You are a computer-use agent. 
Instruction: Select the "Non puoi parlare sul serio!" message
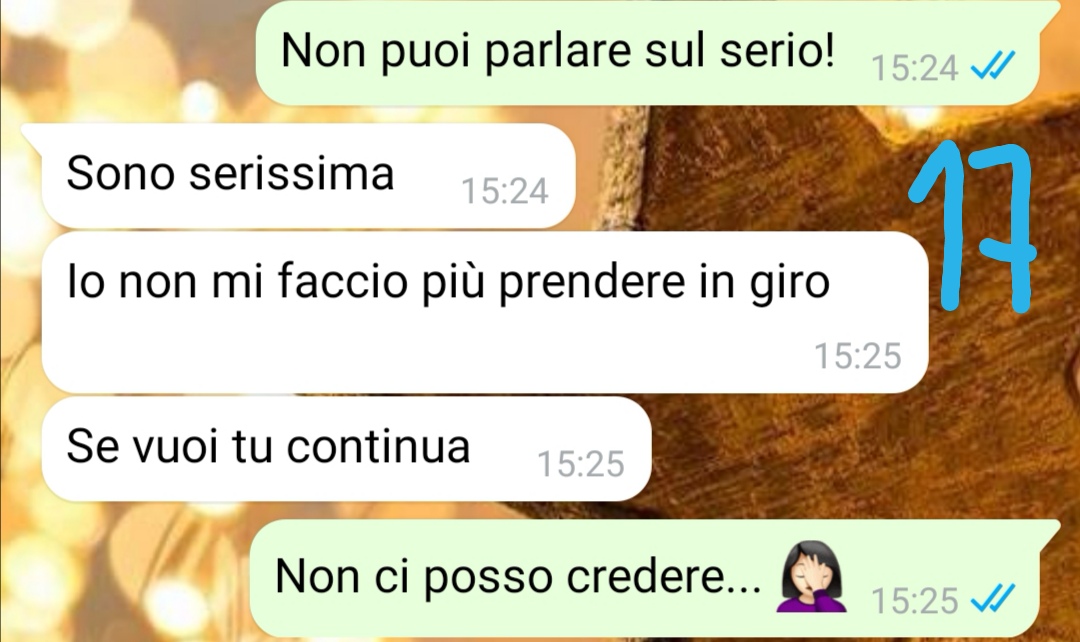(x=647, y=53)
